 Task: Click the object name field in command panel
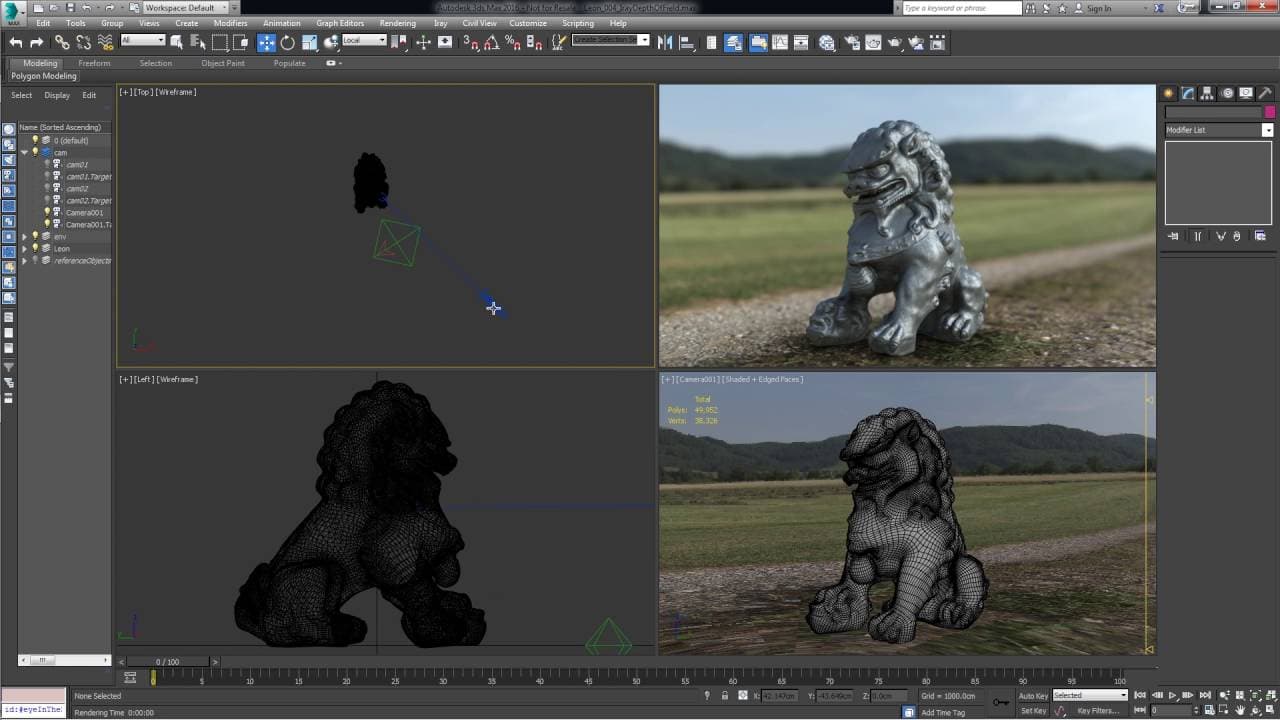click(x=1214, y=112)
